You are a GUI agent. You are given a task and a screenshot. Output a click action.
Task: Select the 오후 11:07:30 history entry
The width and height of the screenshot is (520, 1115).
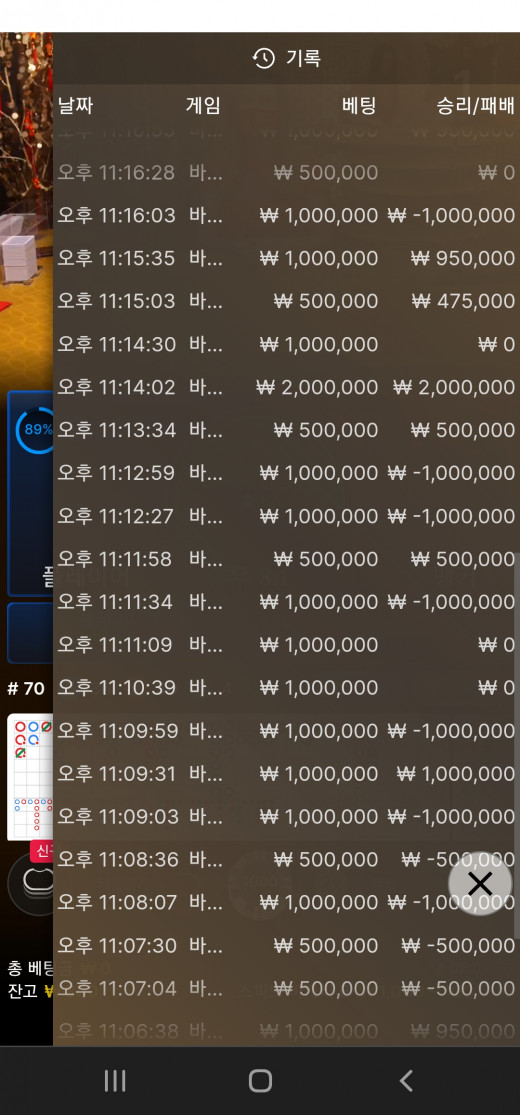tap(286, 946)
